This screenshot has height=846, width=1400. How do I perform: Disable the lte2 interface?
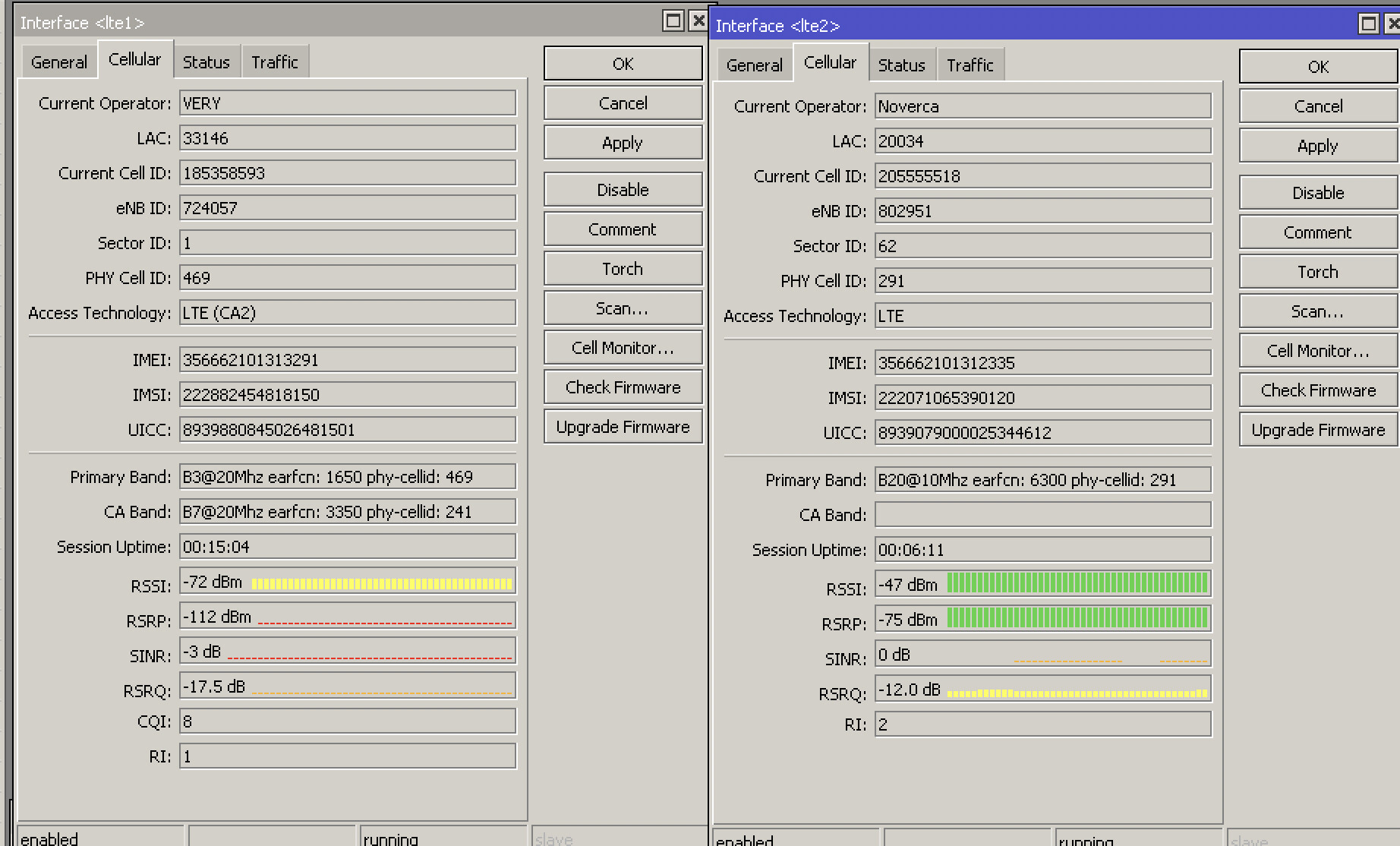(1316, 192)
